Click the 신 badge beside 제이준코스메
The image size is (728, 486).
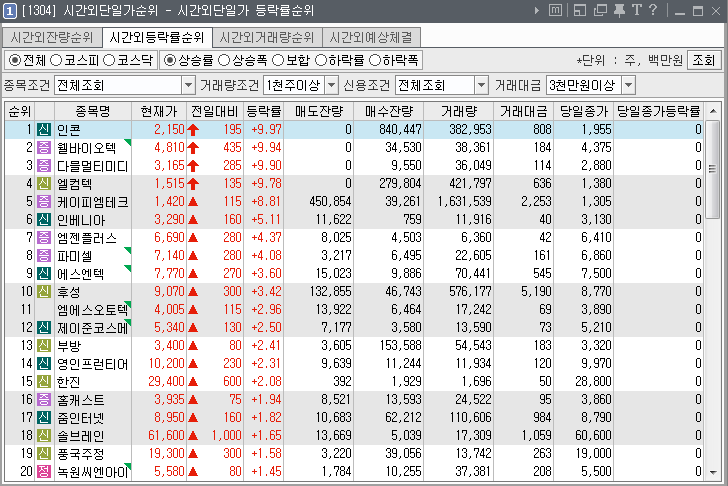tap(44, 328)
